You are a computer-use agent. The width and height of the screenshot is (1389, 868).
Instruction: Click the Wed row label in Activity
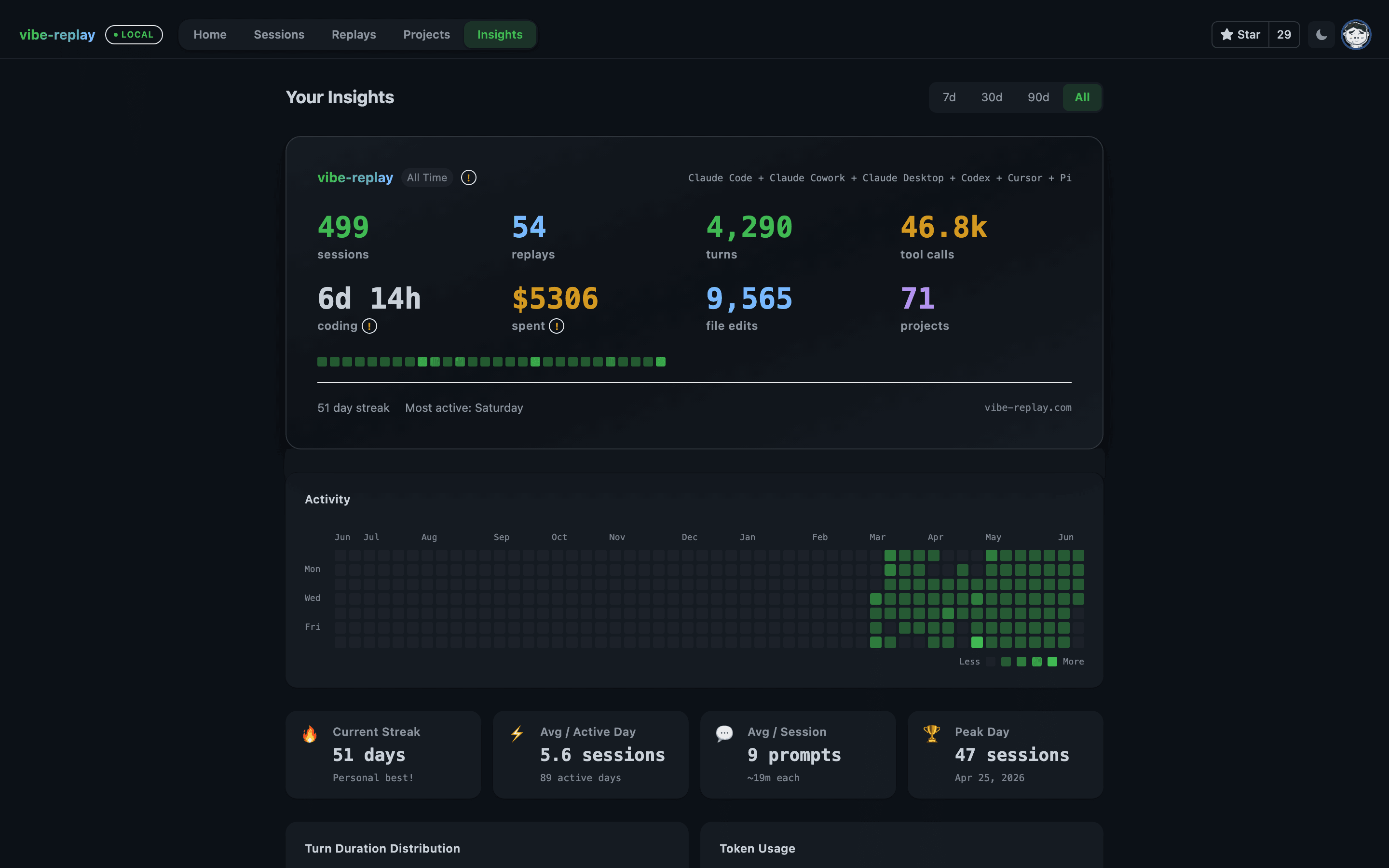click(x=312, y=598)
